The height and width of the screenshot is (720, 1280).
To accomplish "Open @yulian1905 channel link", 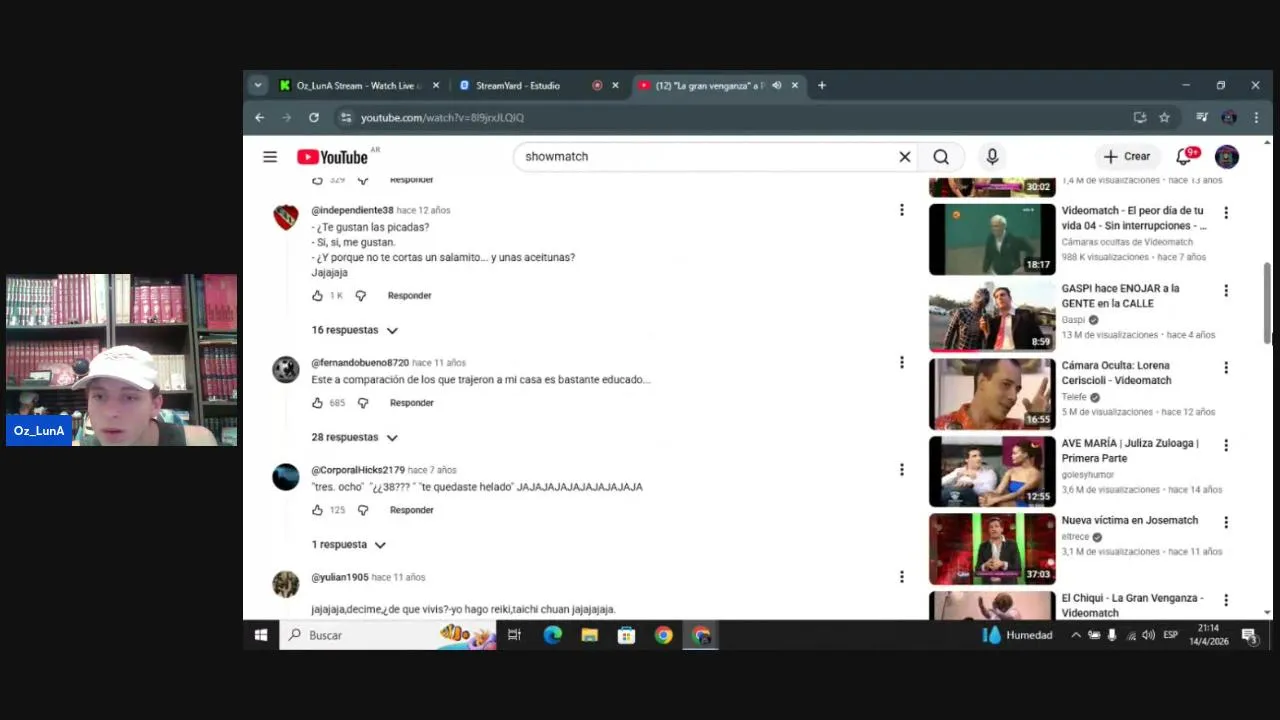I will click(340, 578).
